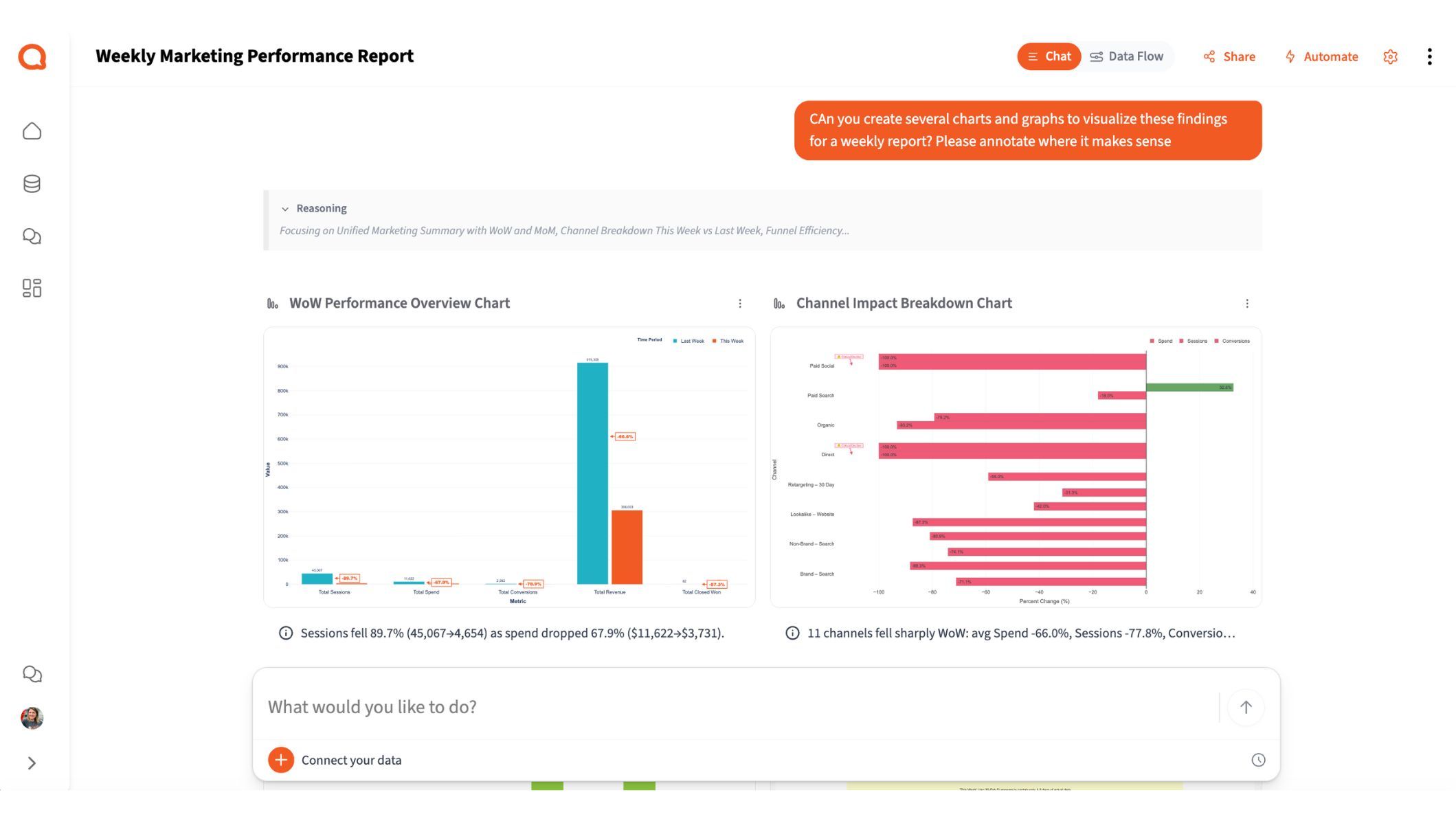Click Connect your data
This screenshot has height=821, width=1456.
351,760
